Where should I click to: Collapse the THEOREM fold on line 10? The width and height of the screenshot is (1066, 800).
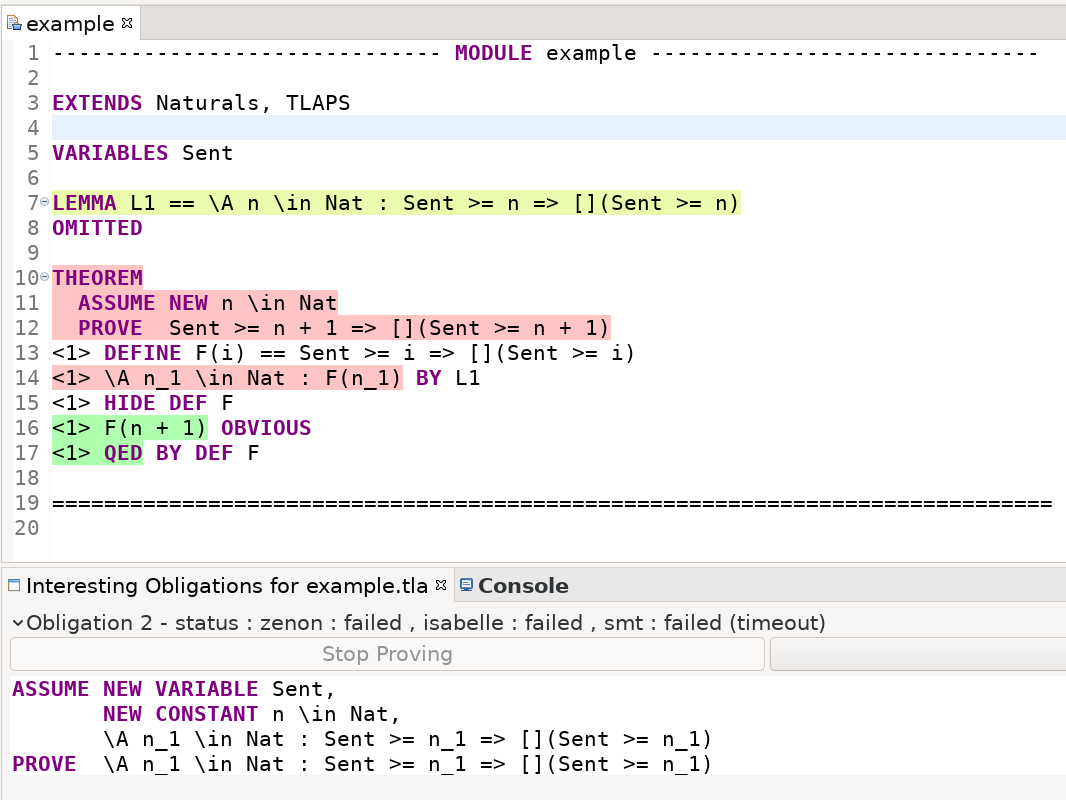[45, 279]
